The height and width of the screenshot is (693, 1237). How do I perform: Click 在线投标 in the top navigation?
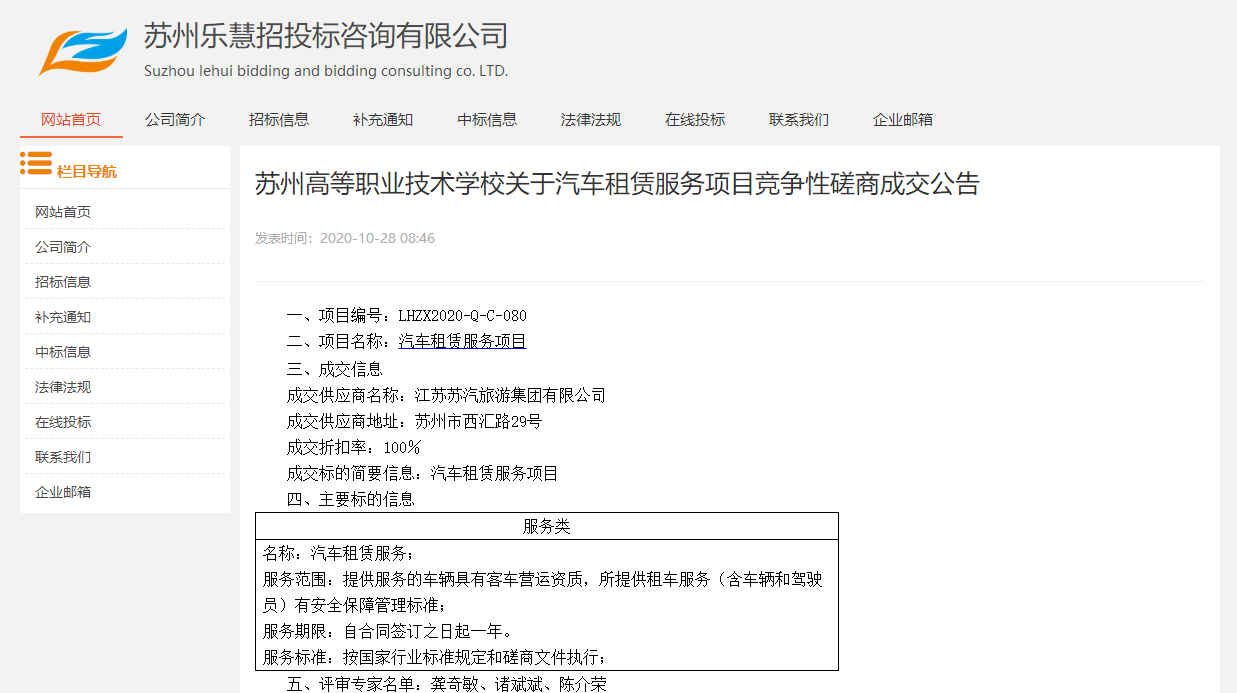click(695, 119)
